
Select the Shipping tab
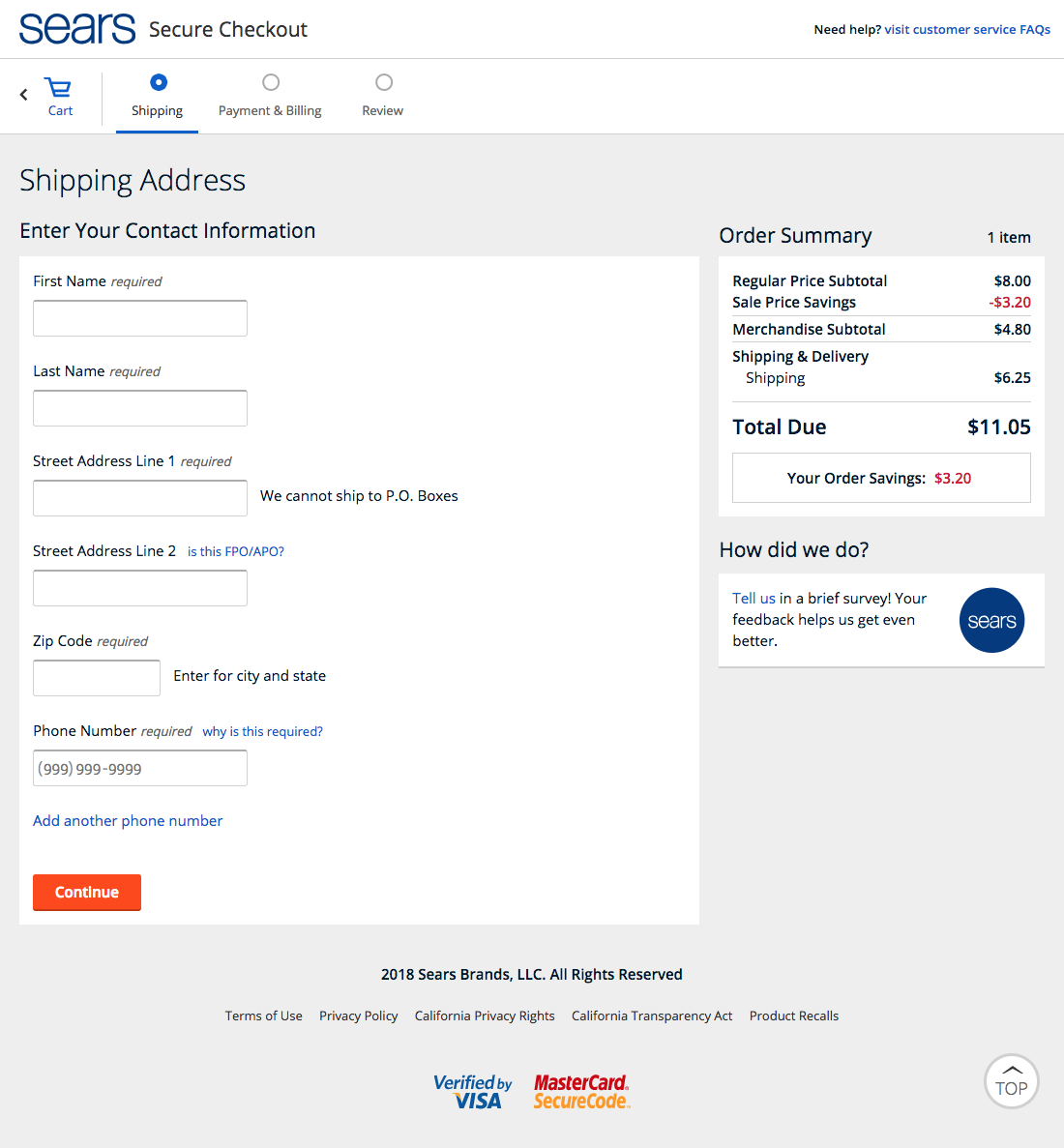[157, 109]
